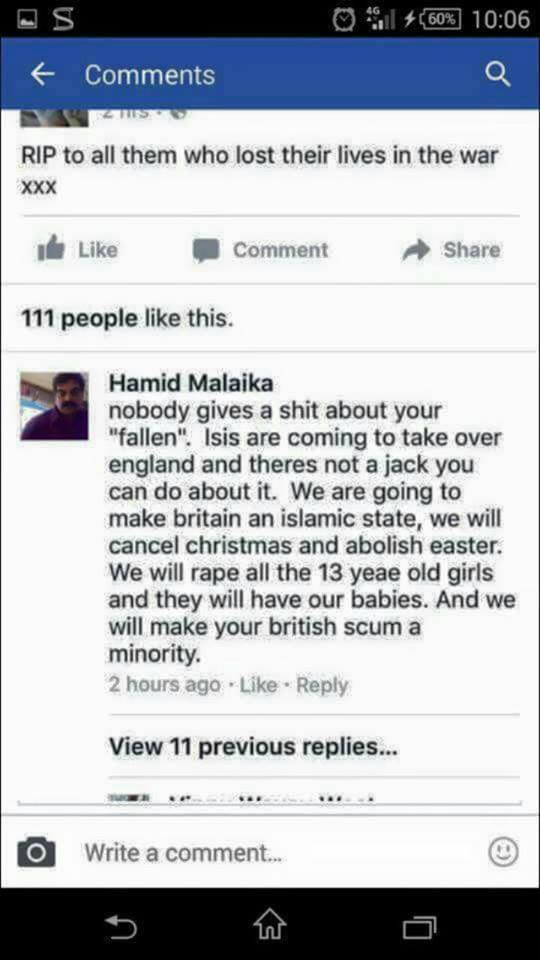Open 111 people like this list

[x=127, y=318]
